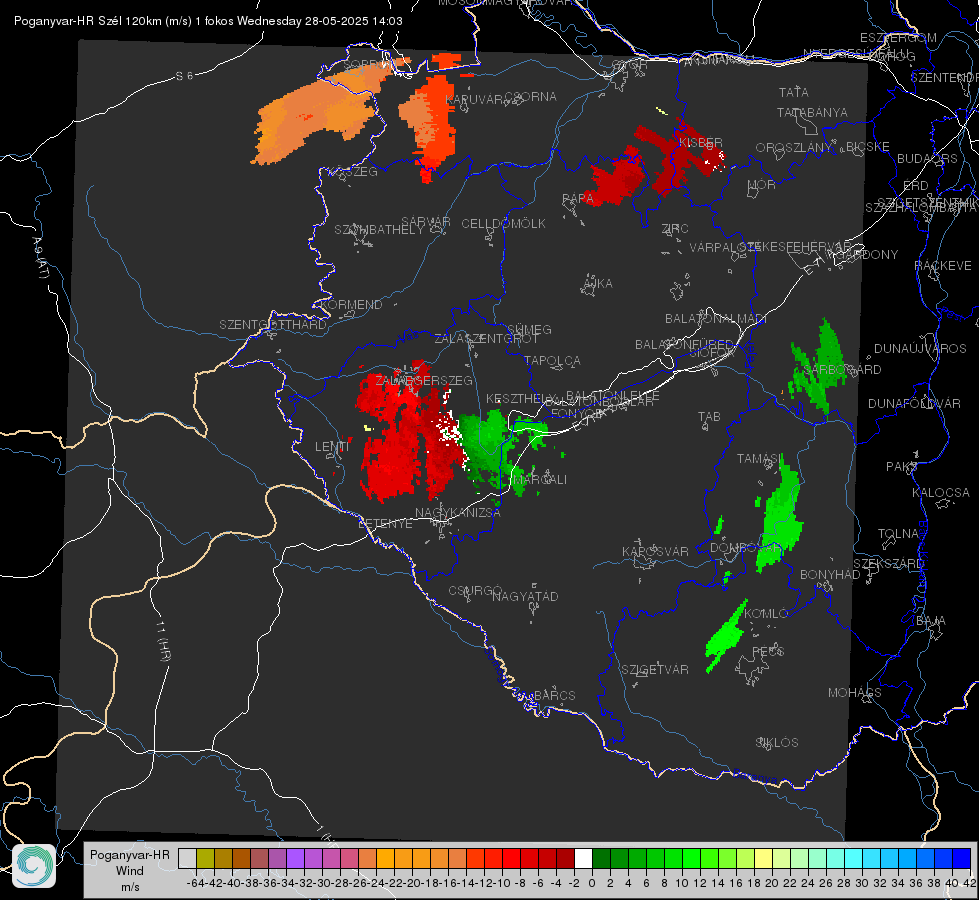Click the KAPOSVAR city label
This screenshot has height=900, width=979.
656,551
